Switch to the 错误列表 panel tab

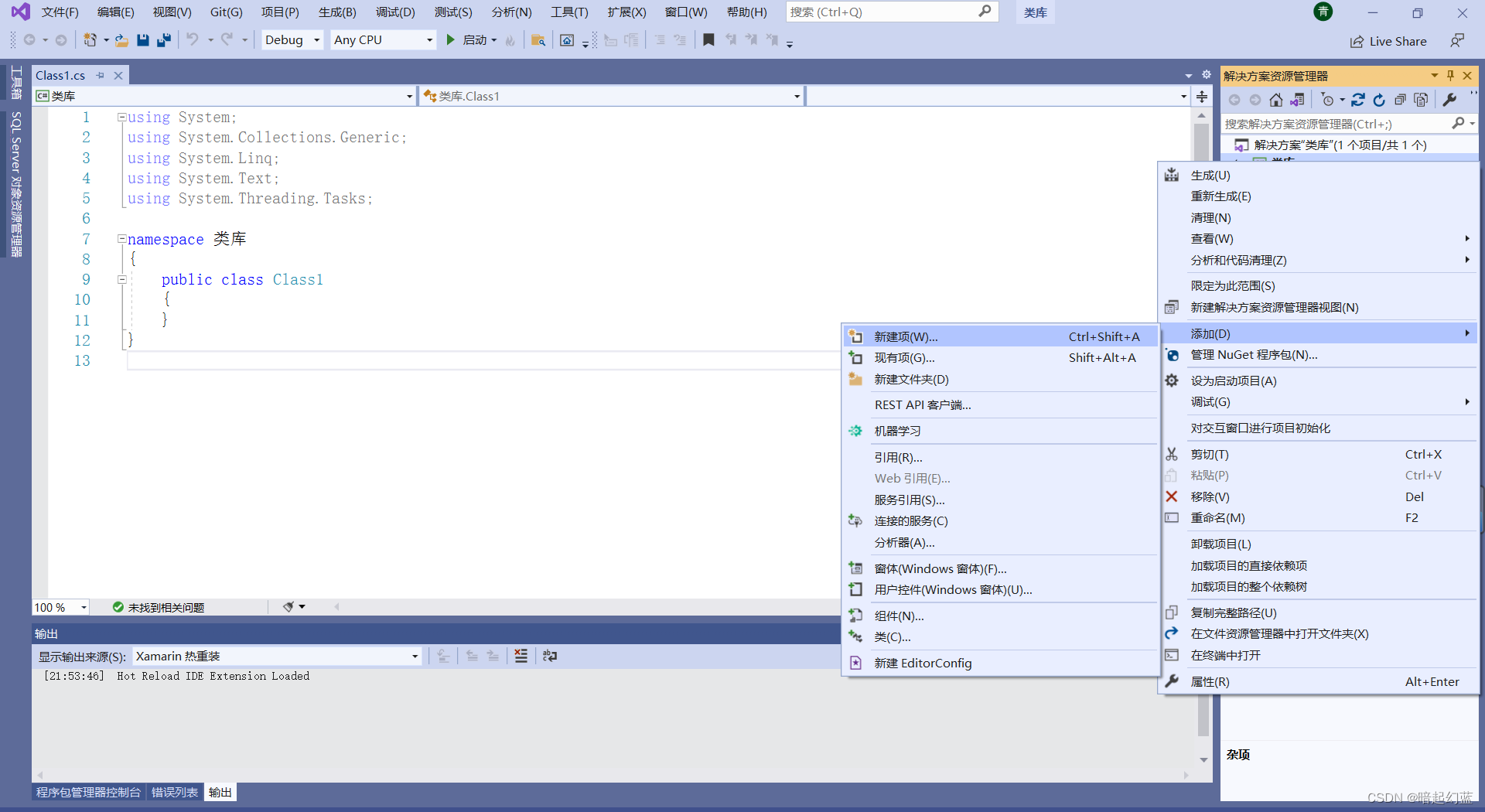(174, 791)
